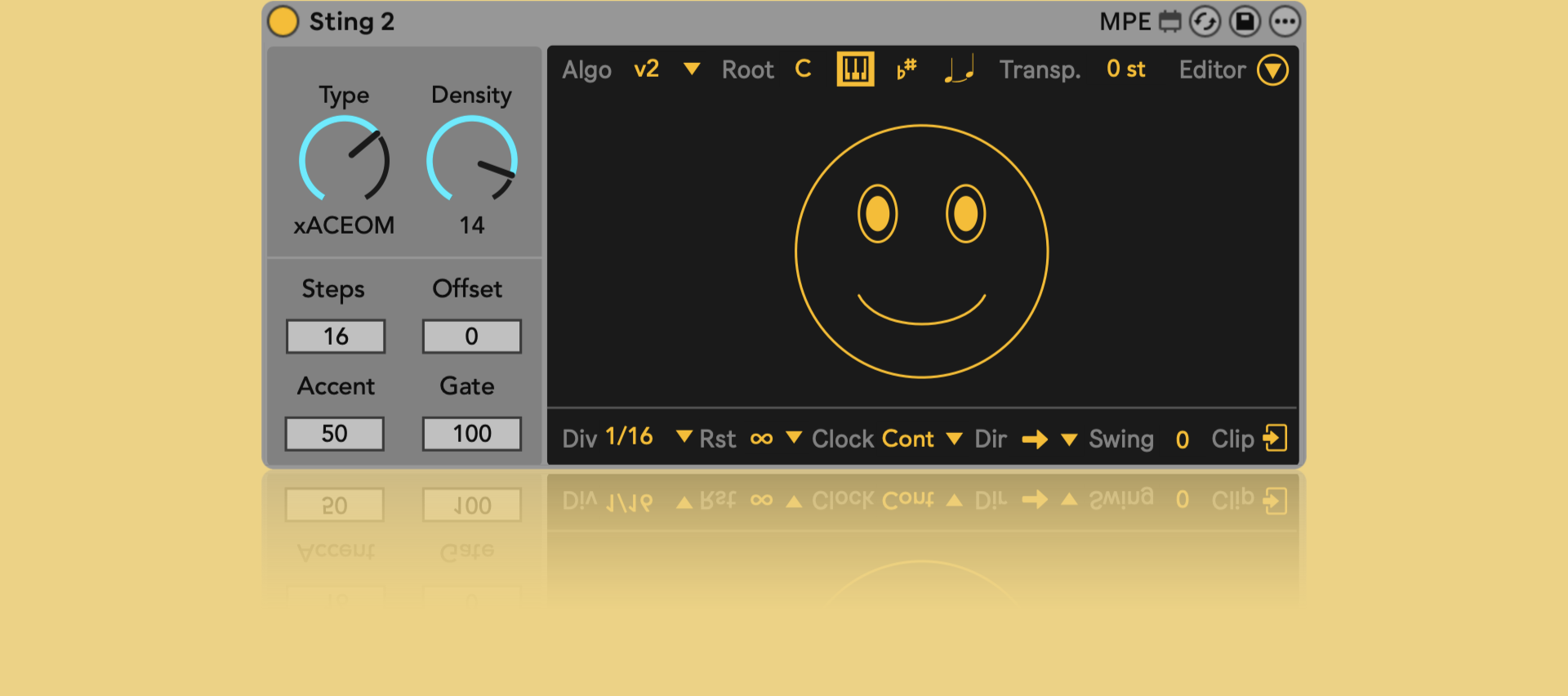
Task: Toggle the piano keyboard scale icon
Action: tap(856, 69)
